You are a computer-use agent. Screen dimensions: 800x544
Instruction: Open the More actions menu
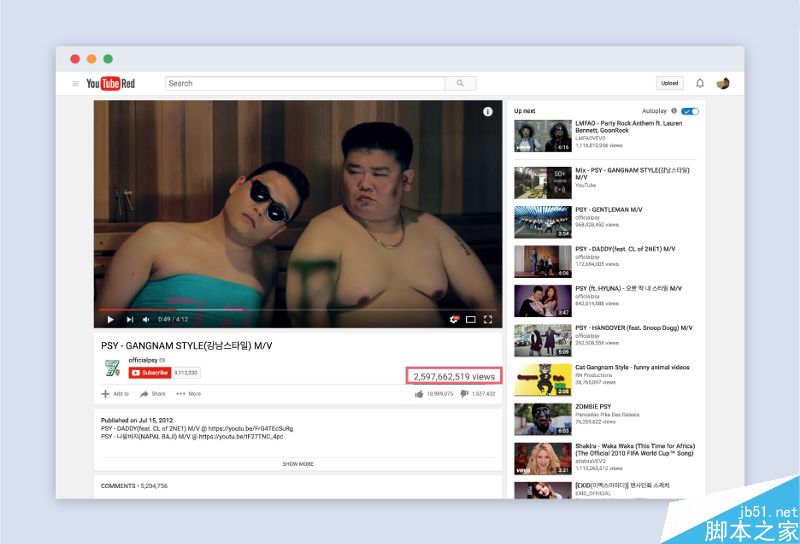188,394
